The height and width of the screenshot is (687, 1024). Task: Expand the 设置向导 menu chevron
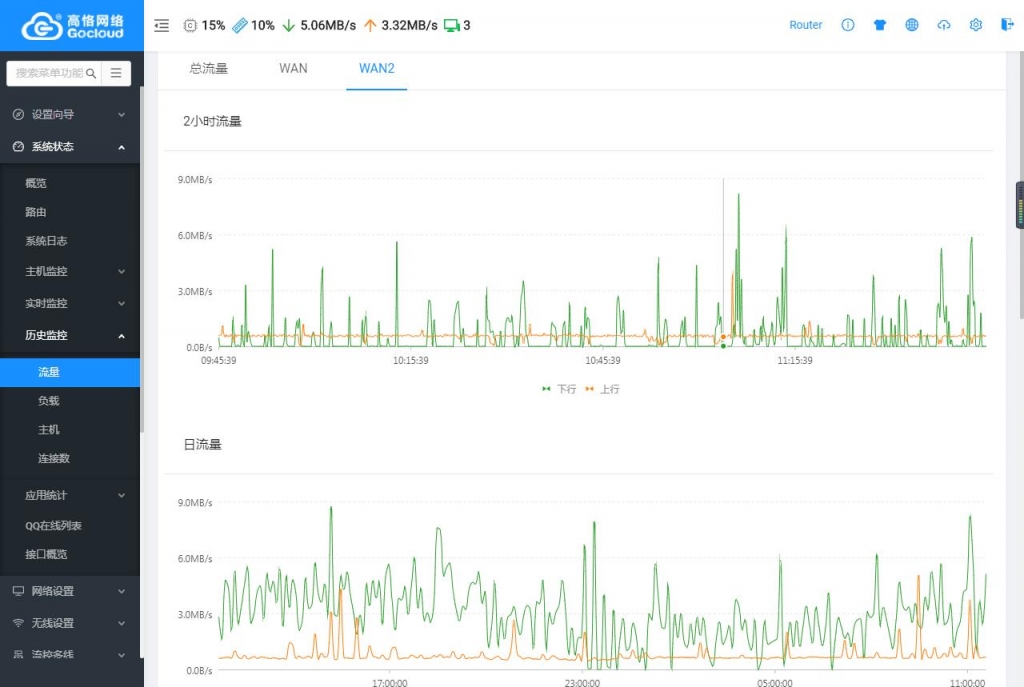point(121,114)
